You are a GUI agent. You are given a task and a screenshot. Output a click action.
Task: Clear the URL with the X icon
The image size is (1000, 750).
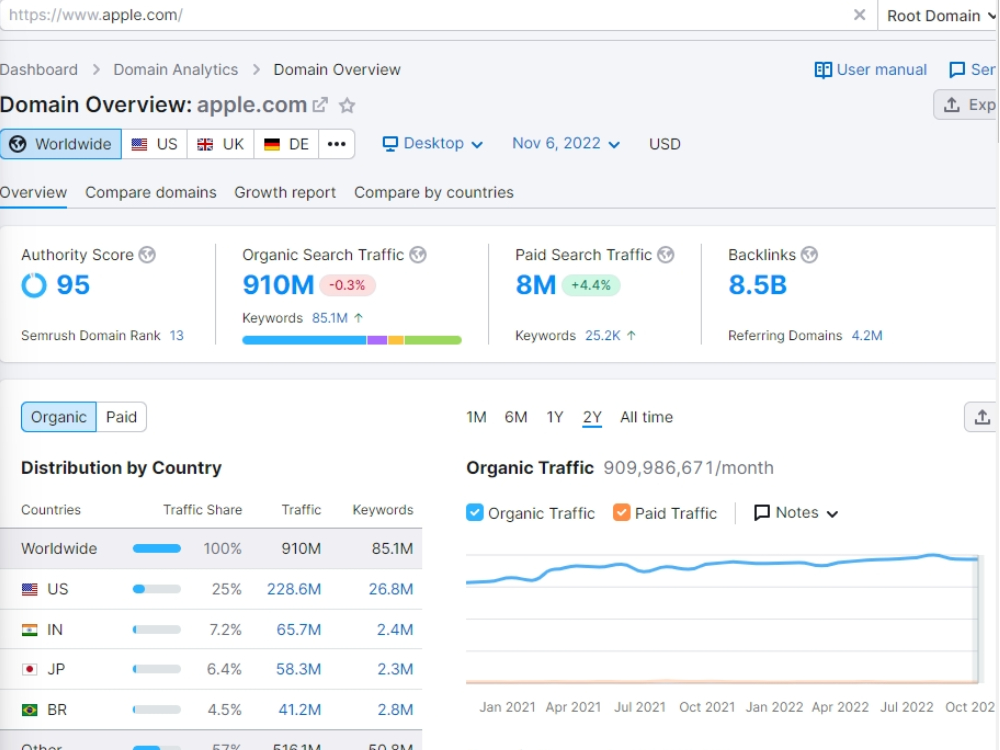(x=859, y=15)
